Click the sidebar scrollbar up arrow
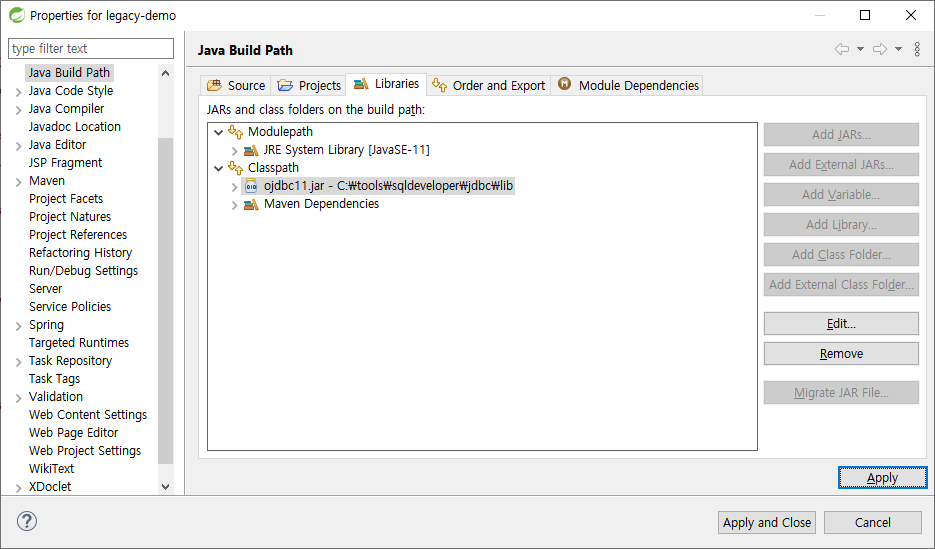The width and height of the screenshot is (935, 549). point(166,73)
